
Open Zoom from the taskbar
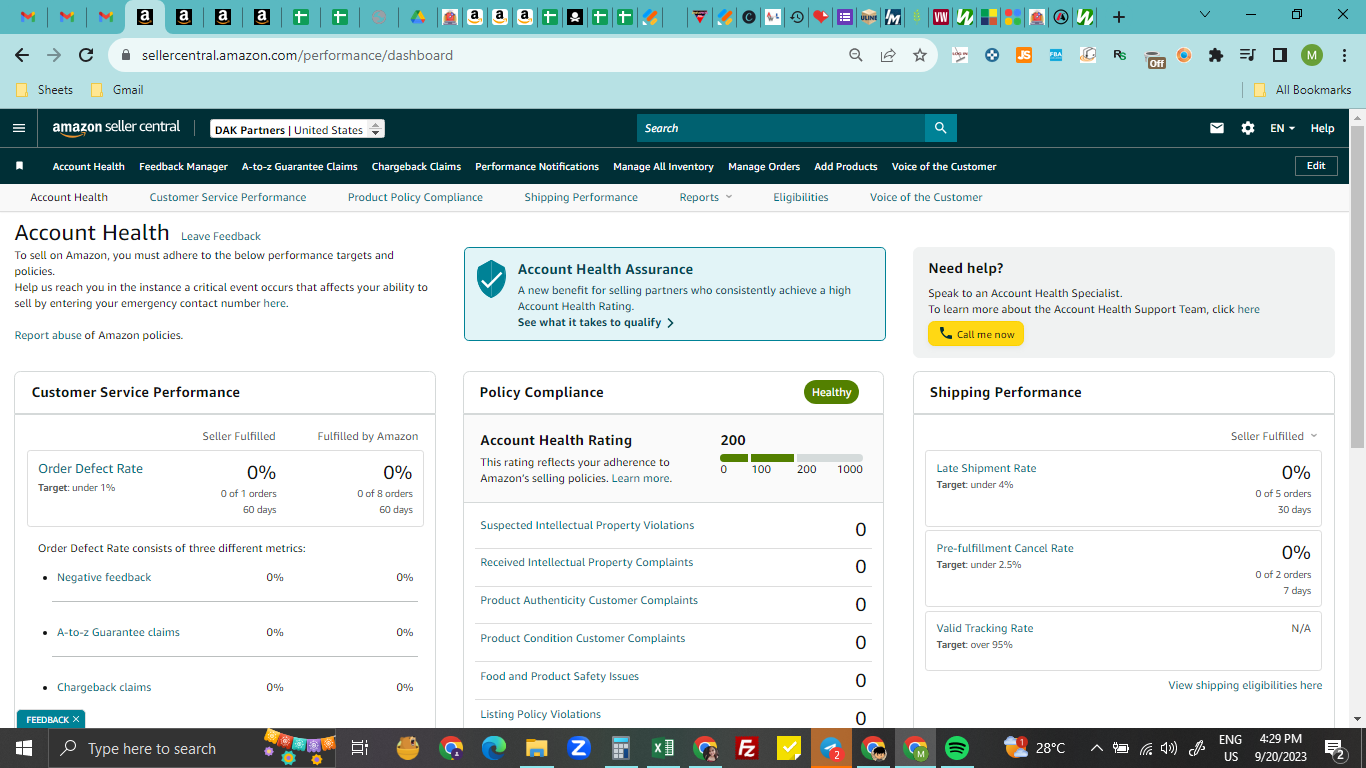[578, 748]
